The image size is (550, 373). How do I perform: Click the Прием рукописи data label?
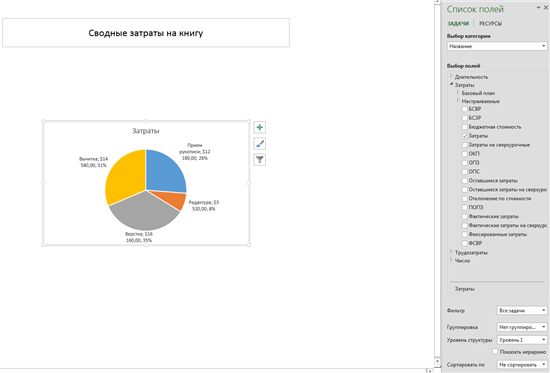(195, 152)
